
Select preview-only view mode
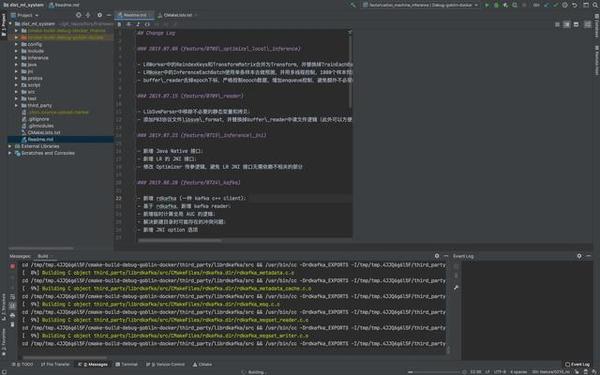point(576,24)
